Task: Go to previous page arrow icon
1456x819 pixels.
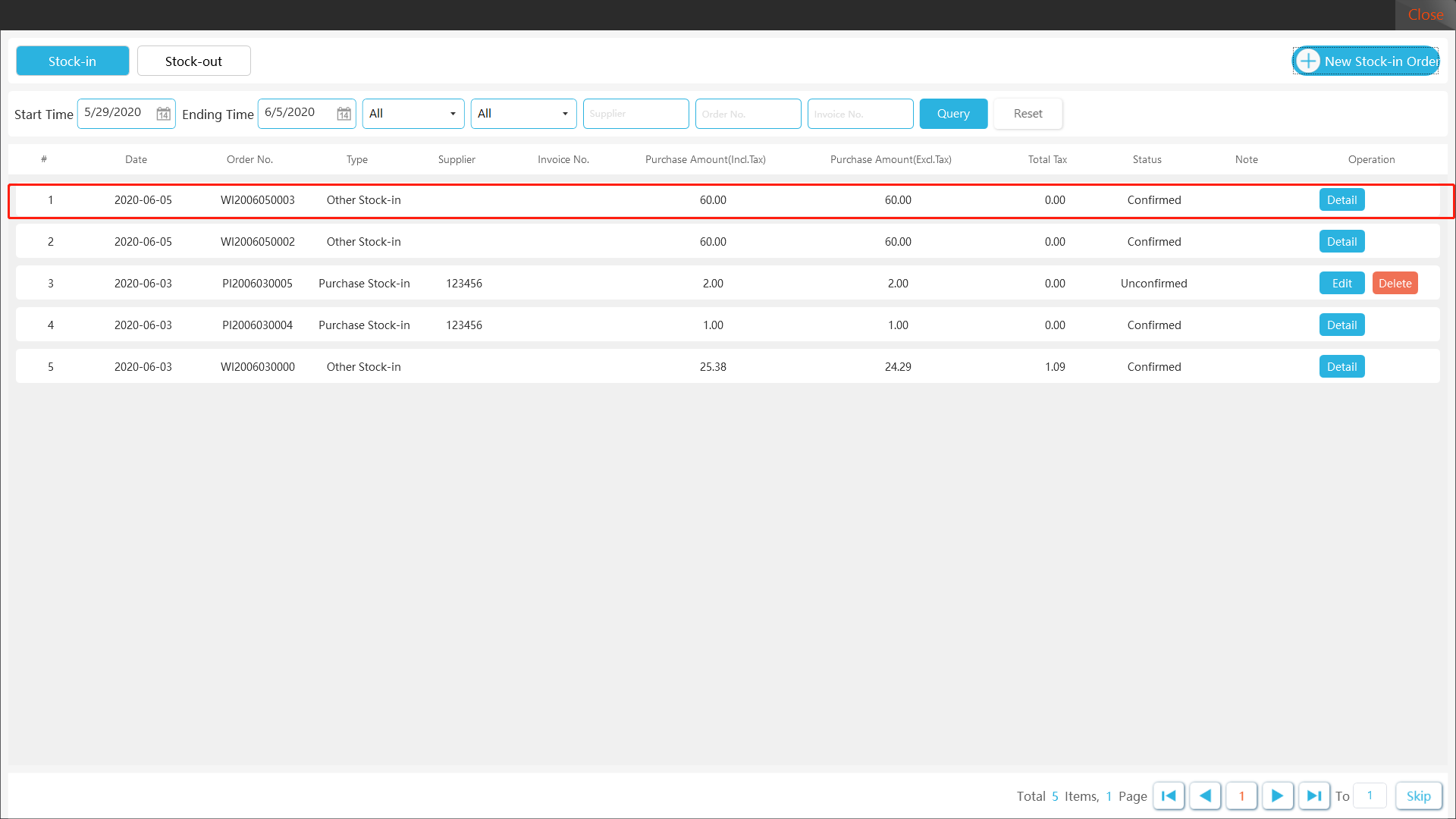Action: pos(1205,795)
